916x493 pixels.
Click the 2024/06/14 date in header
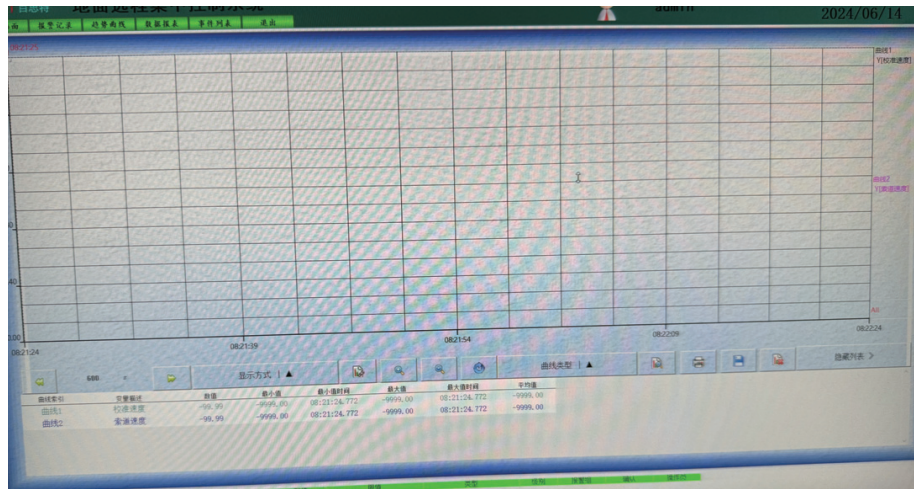pyautogui.click(x=861, y=13)
